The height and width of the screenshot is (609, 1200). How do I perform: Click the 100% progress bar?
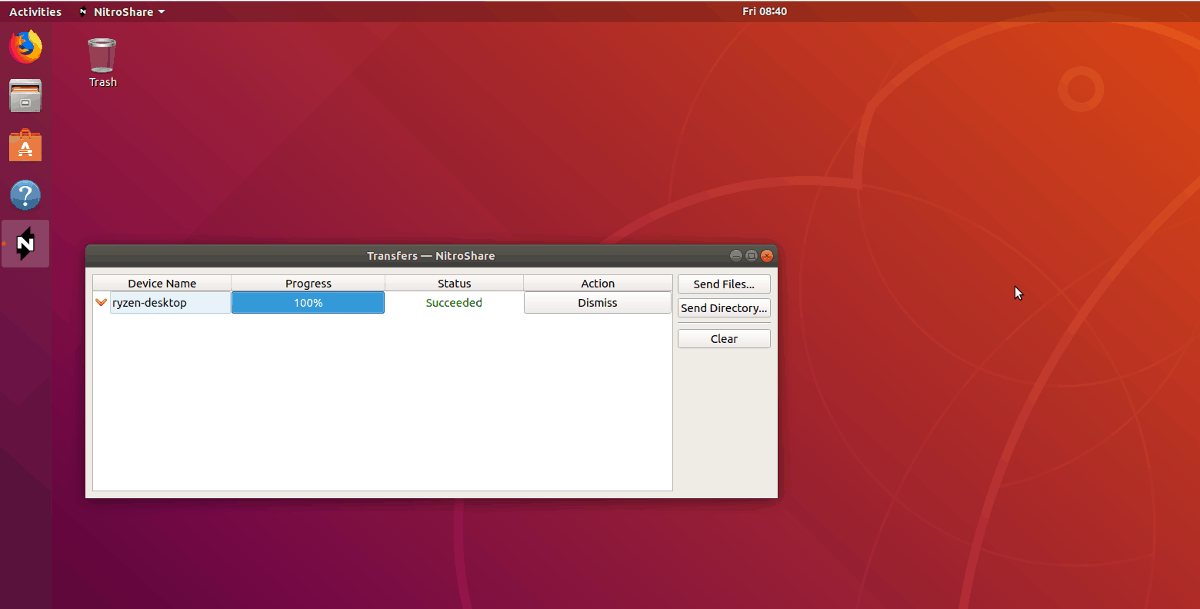pos(307,302)
